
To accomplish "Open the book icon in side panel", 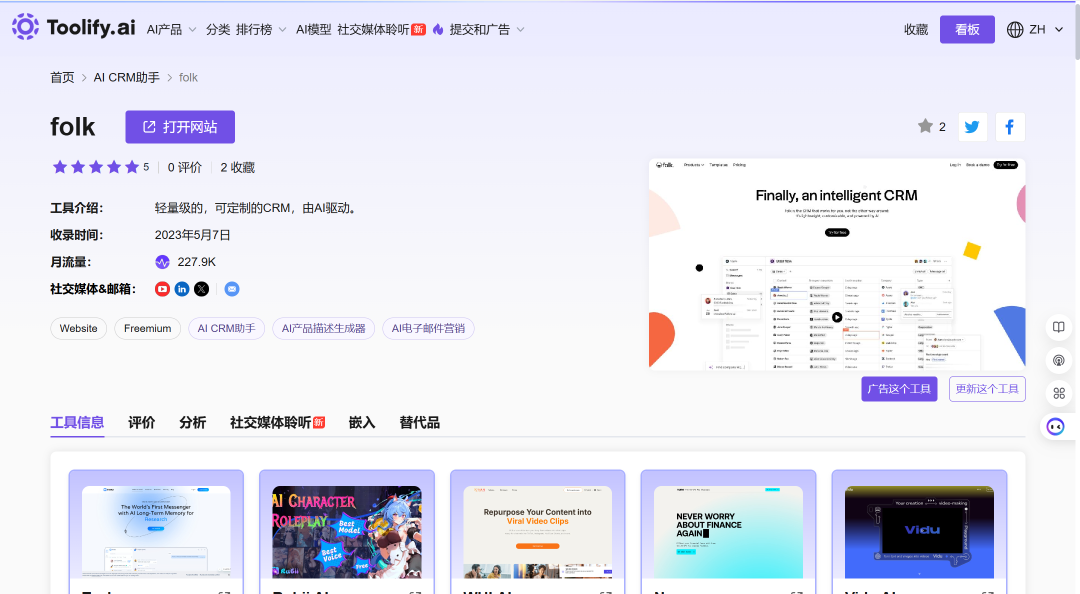I will [1059, 327].
